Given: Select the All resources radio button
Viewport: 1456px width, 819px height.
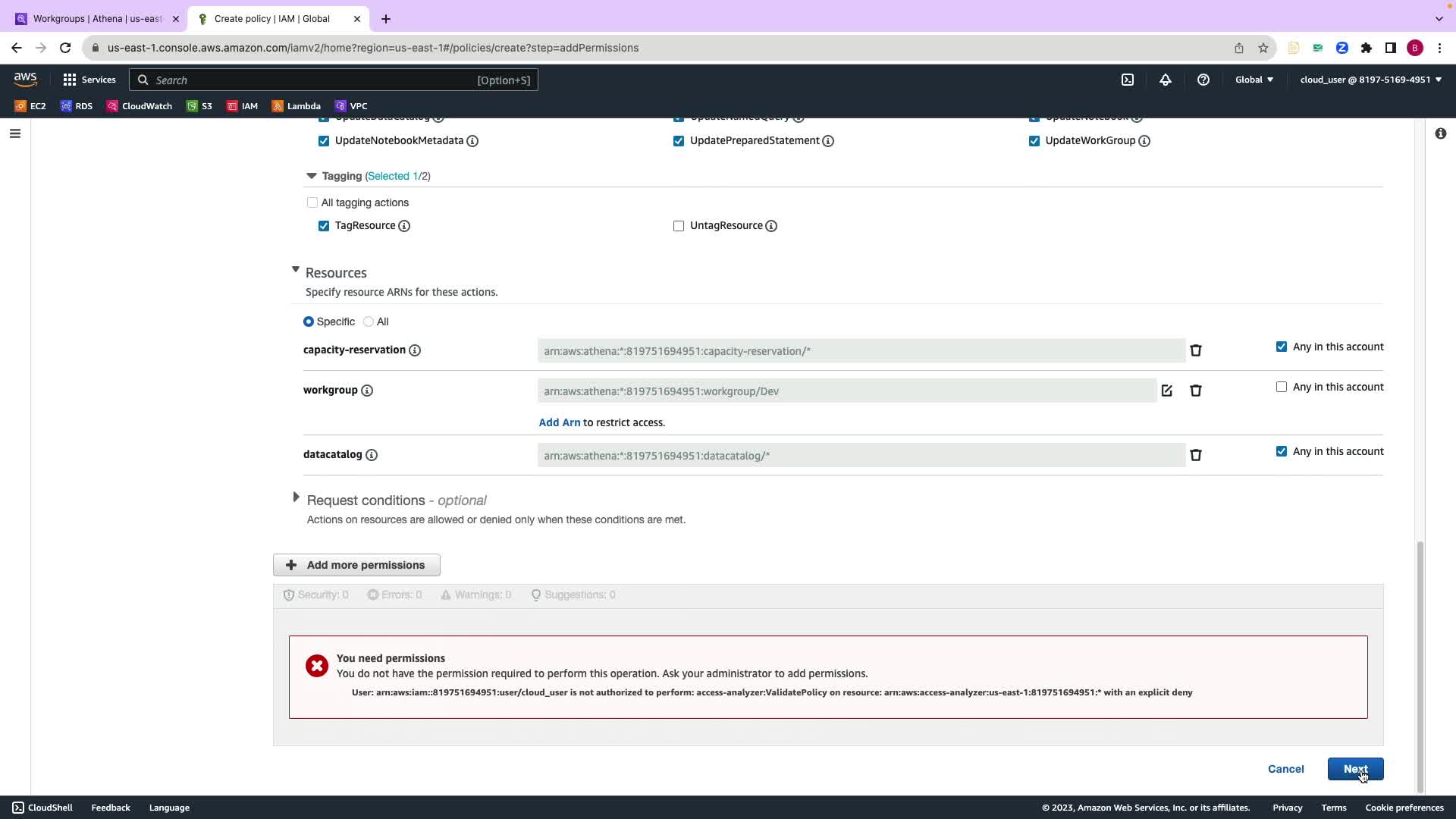Looking at the screenshot, I should click(x=369, y=322).
